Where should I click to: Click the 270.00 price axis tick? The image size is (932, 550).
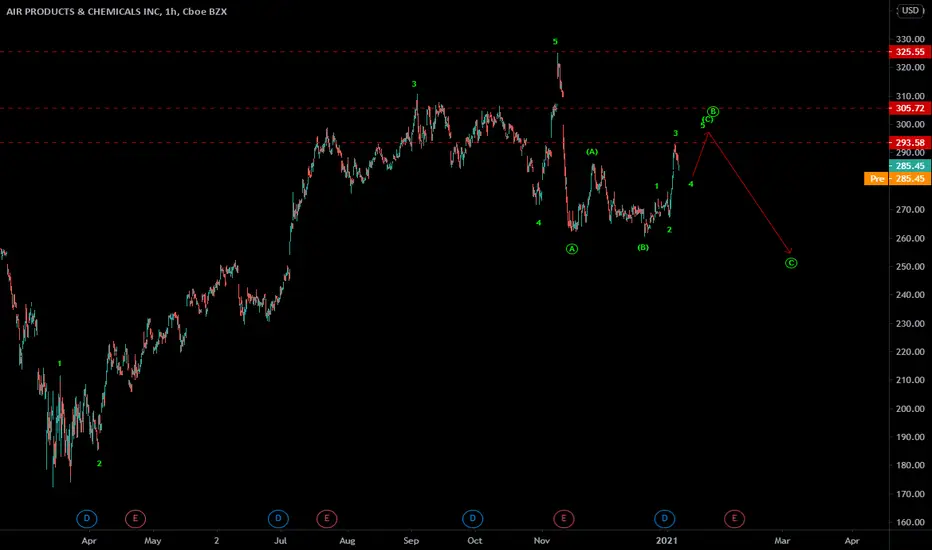910,209
